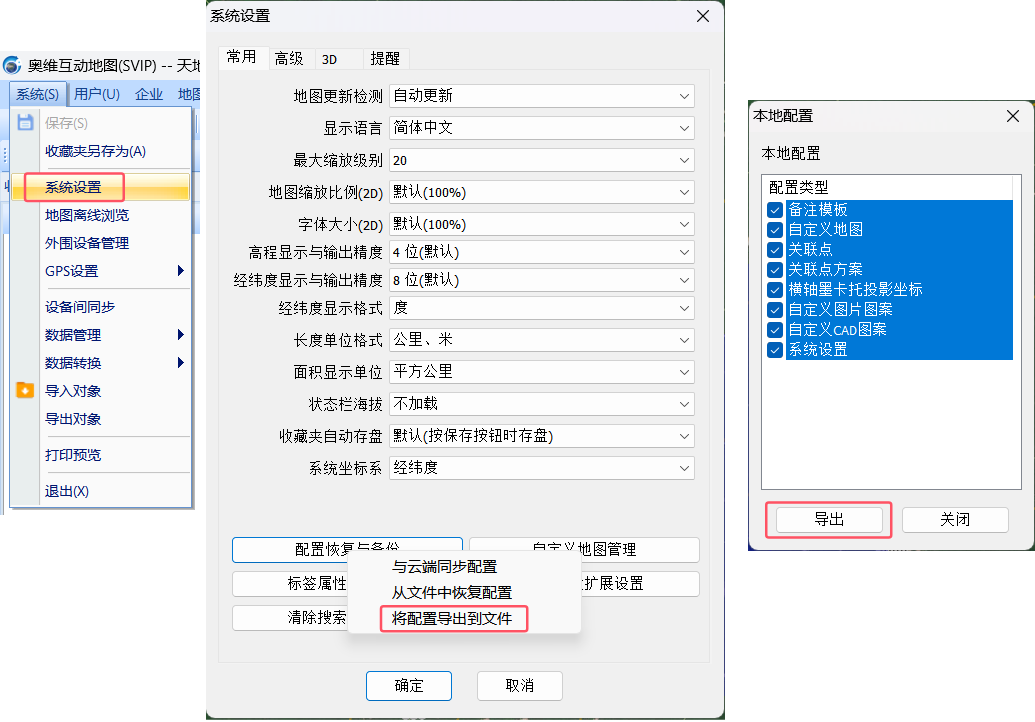1035x722 pixels.
Task: Toggle the 横轴墨卡托投影坐标 checkbox
Action: 775,290
